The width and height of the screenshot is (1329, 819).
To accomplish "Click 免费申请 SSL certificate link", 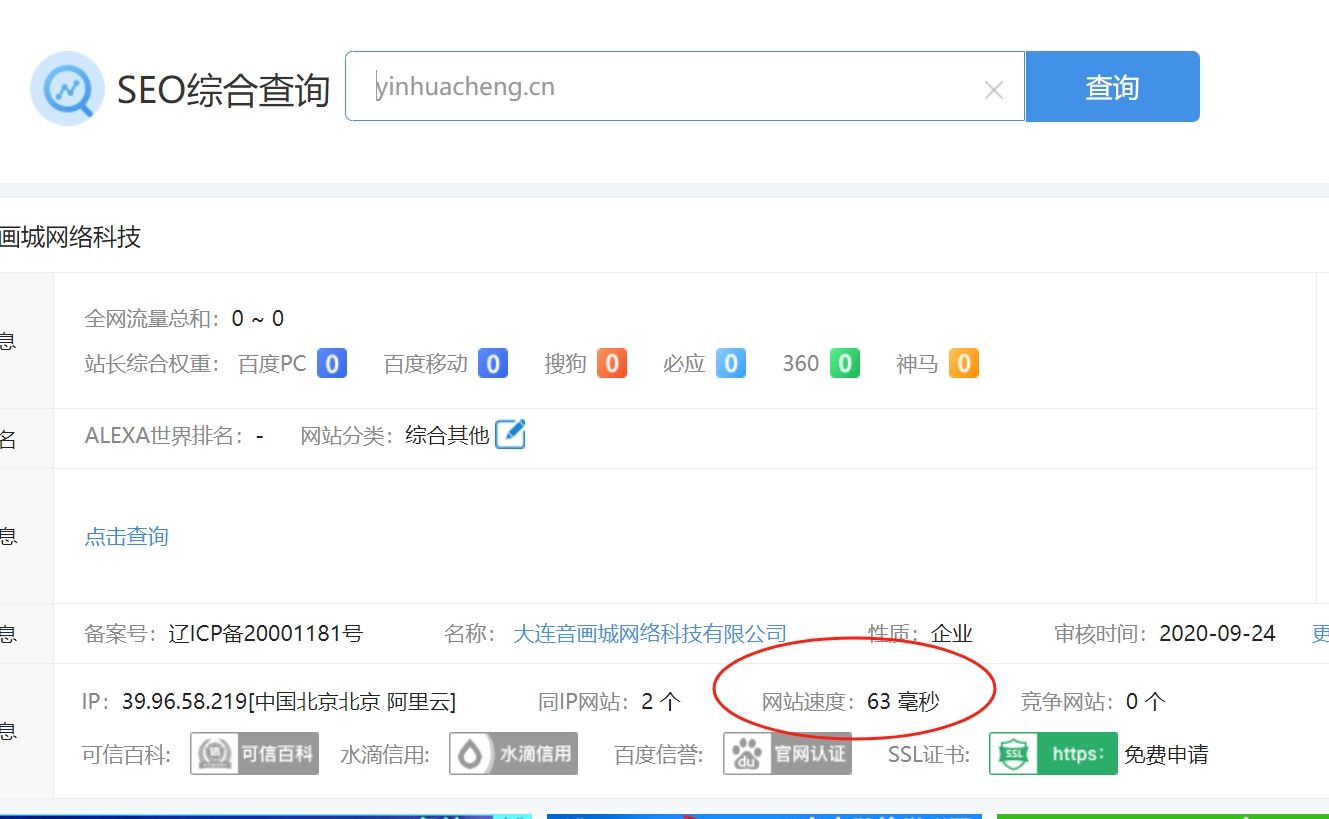I will tap(1166, 754).
